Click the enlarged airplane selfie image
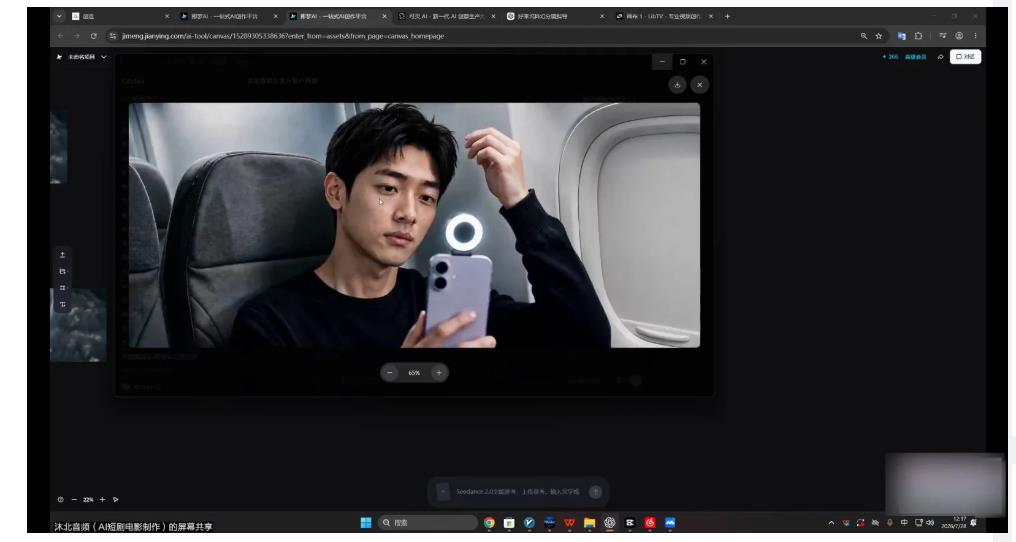The height and width of the screenshot is (542, 1016). click(x=414, y=225)
